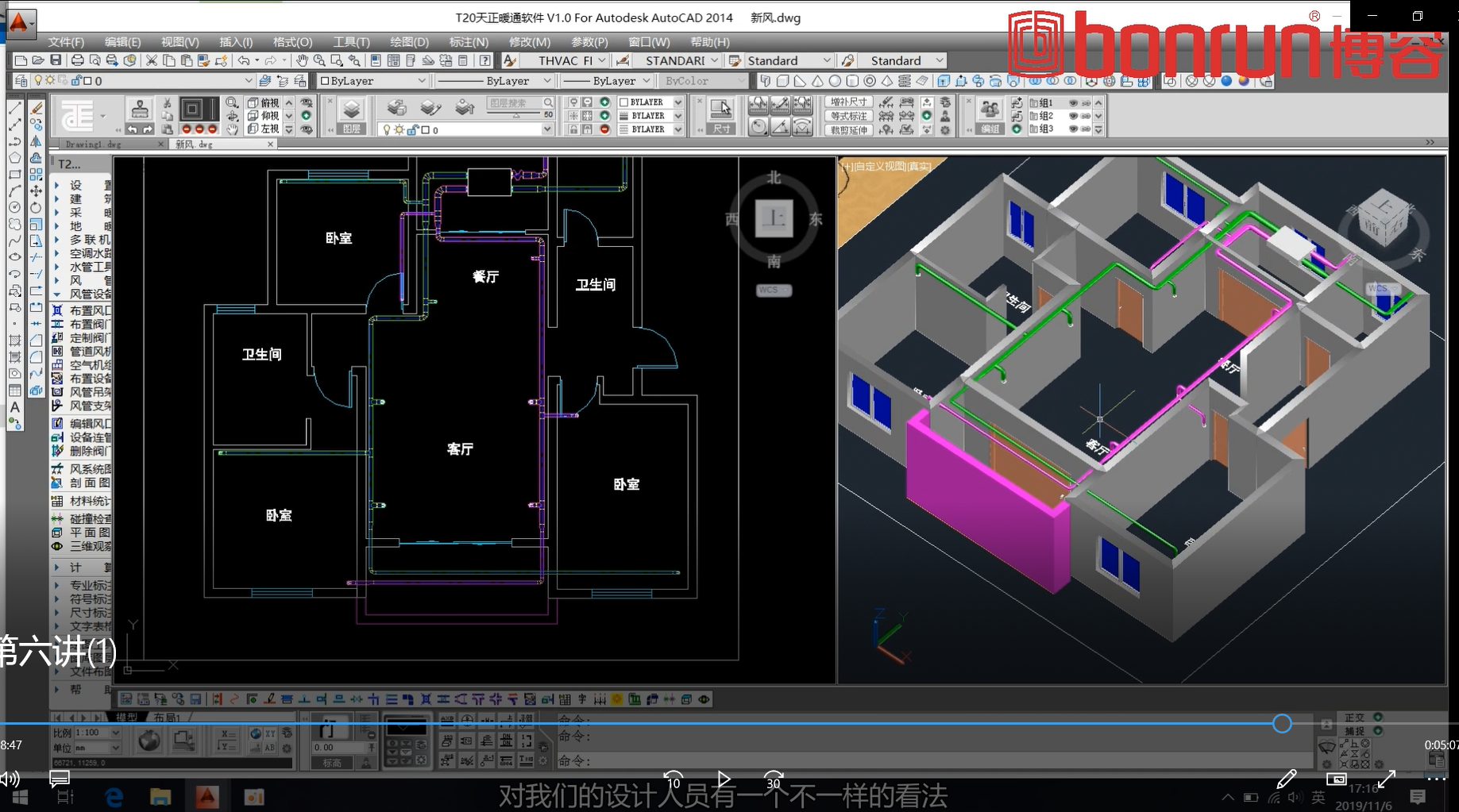Open File Explorer from the Windows taskbar

[160, 797]
